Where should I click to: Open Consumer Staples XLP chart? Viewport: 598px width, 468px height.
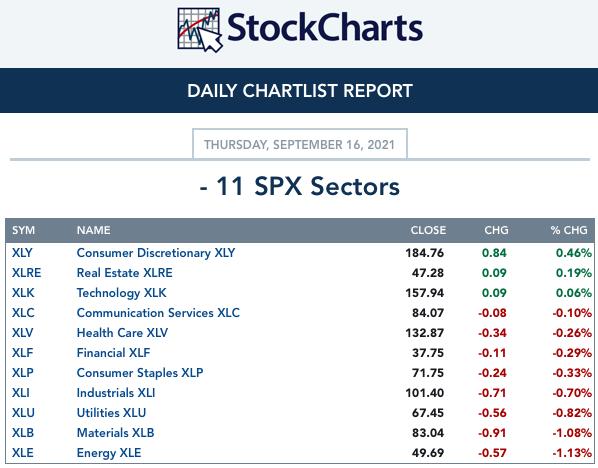(x=140, y=373)
